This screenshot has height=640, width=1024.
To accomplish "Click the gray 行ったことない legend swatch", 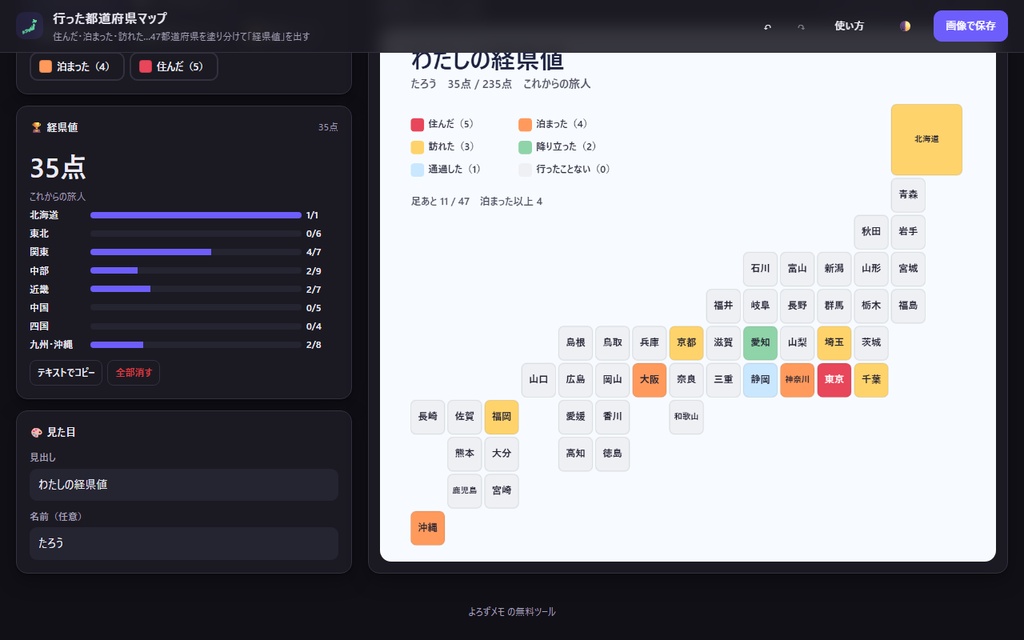I will click(x=525, y=170).
